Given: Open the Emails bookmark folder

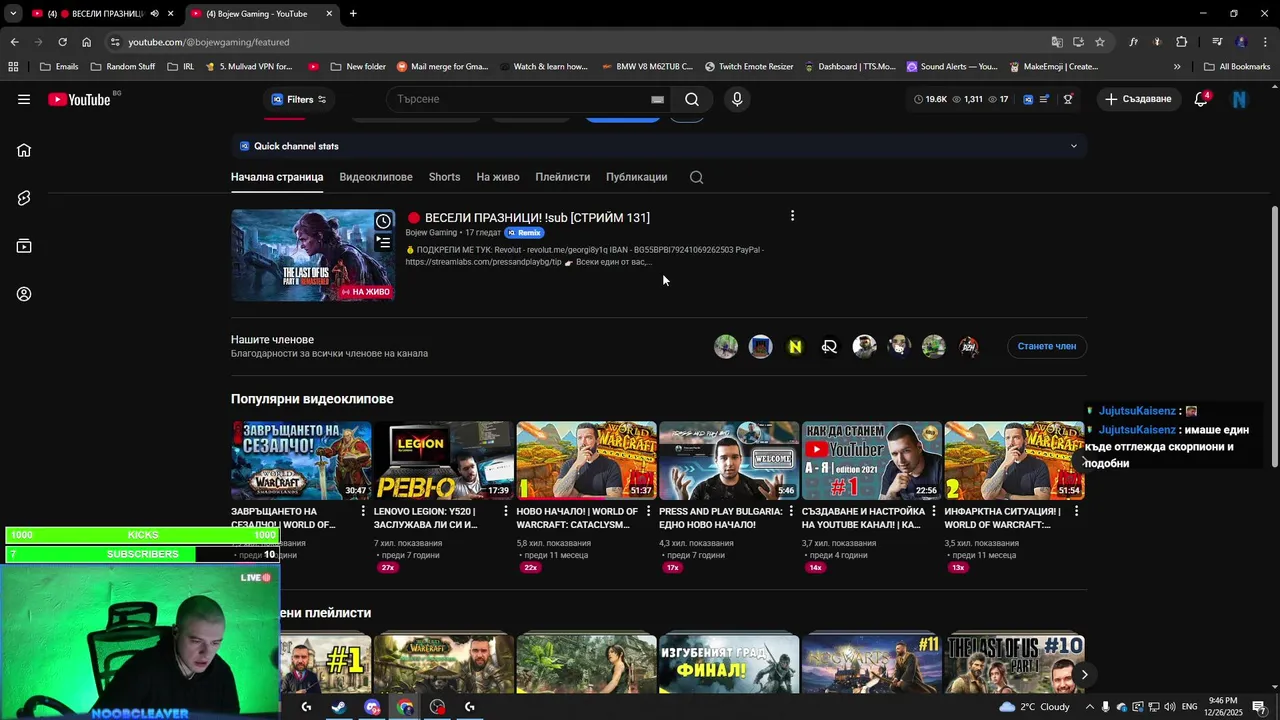Looking at the screenshot, I should tap(59, 67).
